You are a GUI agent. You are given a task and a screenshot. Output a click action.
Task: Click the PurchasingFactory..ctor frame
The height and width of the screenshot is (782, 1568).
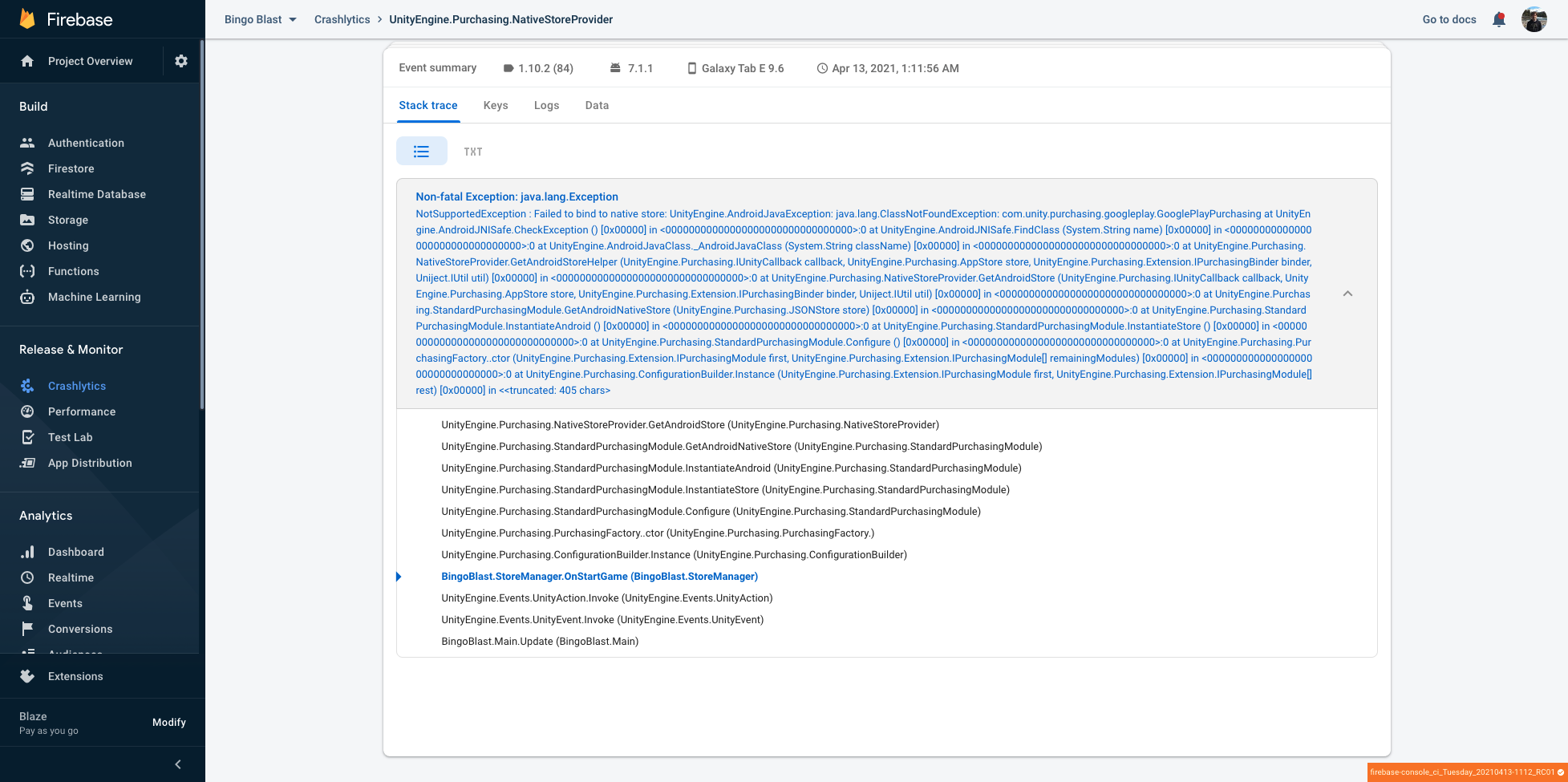(658, 533)
